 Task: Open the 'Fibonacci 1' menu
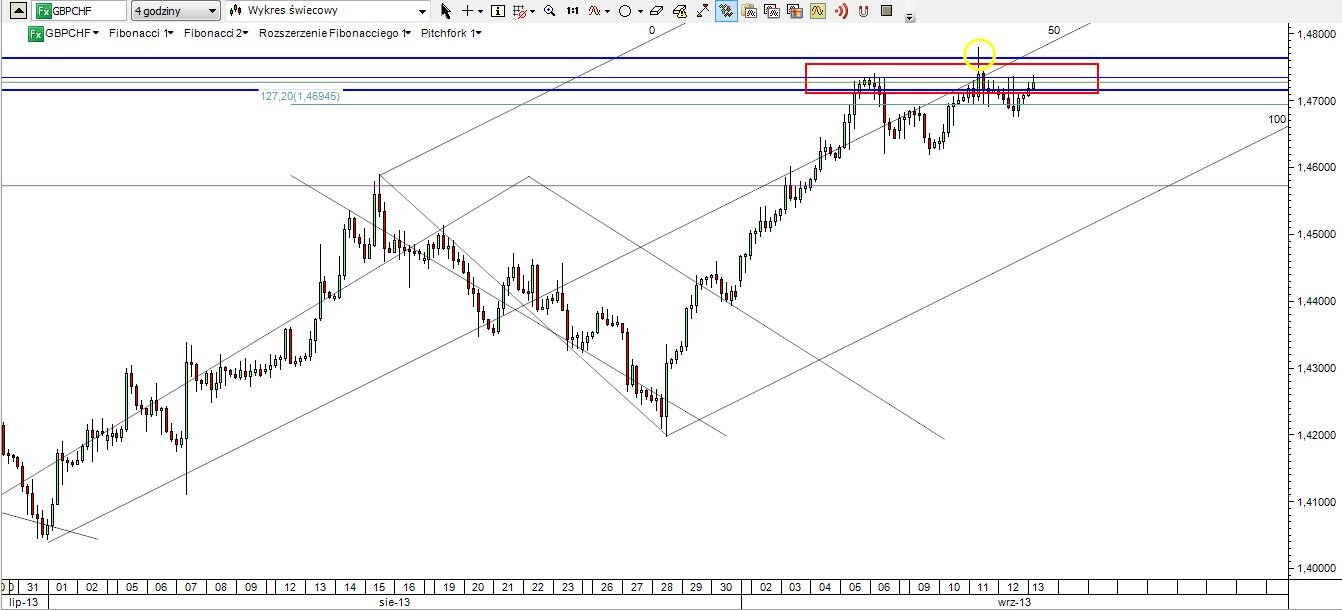click(x=141, y=33)
